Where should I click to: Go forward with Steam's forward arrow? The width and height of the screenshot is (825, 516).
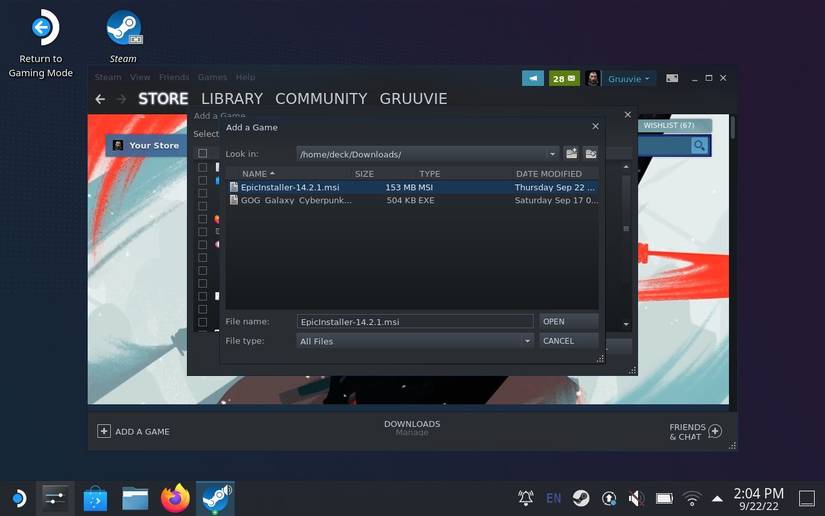point(121,99)
